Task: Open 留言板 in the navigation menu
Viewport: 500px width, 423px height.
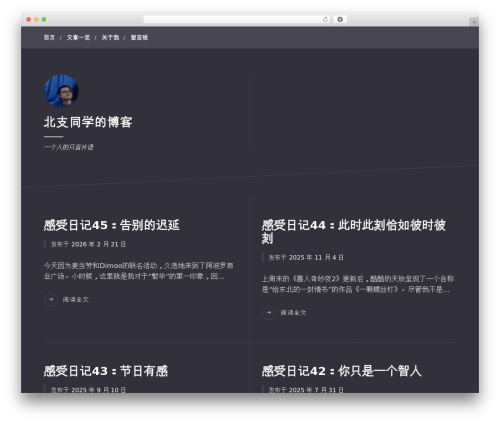Action: point(139,37)
